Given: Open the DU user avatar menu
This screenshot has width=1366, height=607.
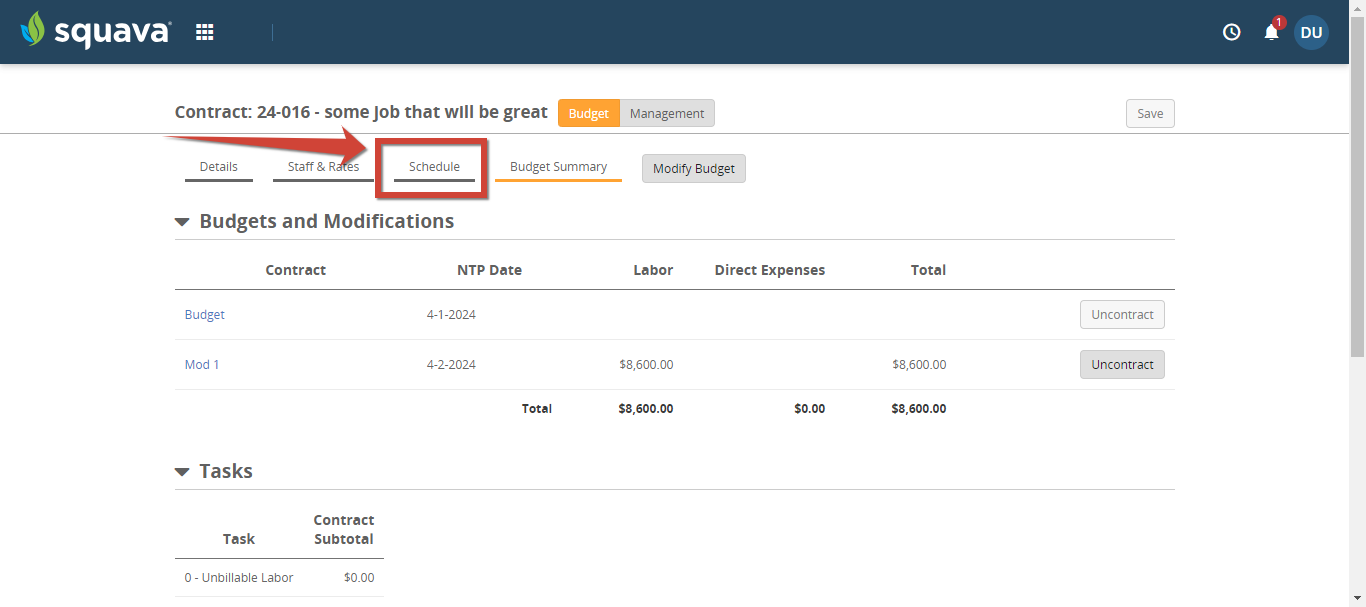Looking at the screenshot, I should click(1311, 31).
